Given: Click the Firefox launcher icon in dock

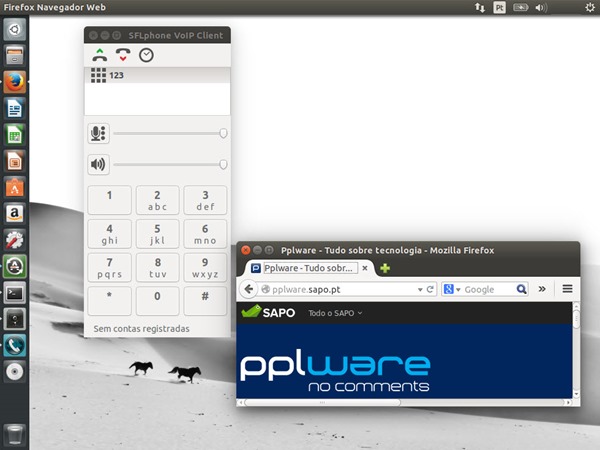Looking at the screenshot, I should click(15, 82).
